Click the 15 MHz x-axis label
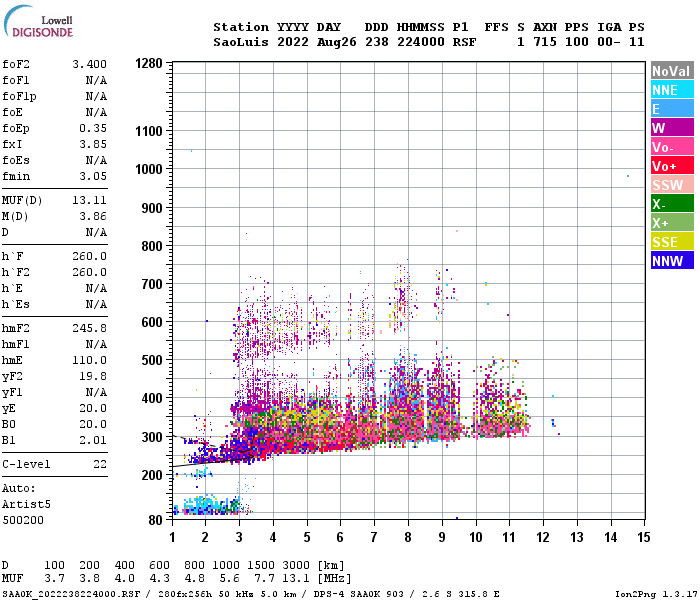The height and width of the screenshot is (600, 700). coord(643,537)
